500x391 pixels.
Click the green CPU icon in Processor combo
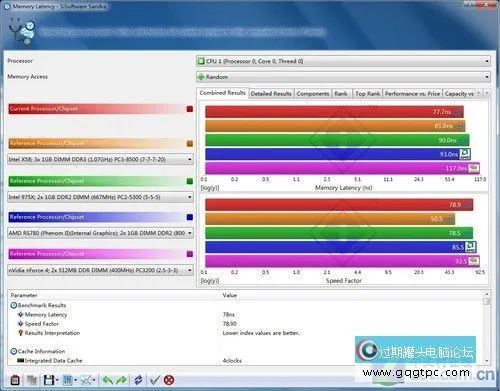pyautogui.click(x=201, y=61)
